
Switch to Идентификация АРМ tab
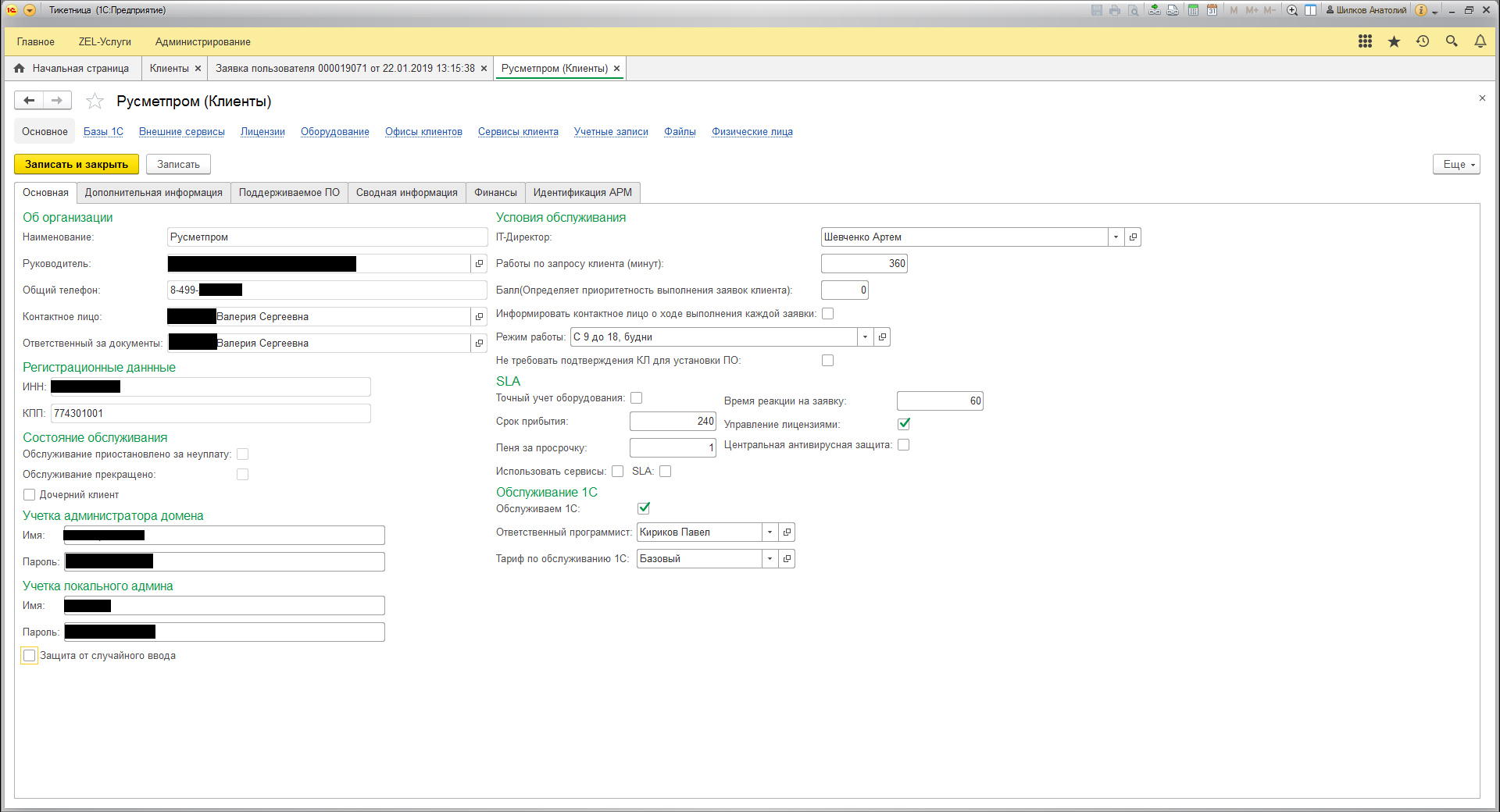click(x=583, y=193)
